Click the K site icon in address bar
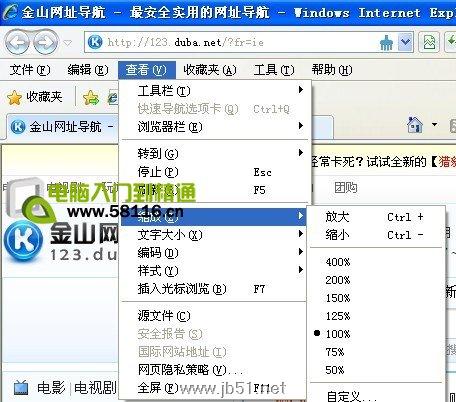456x402 pixels. coord(95,42)
